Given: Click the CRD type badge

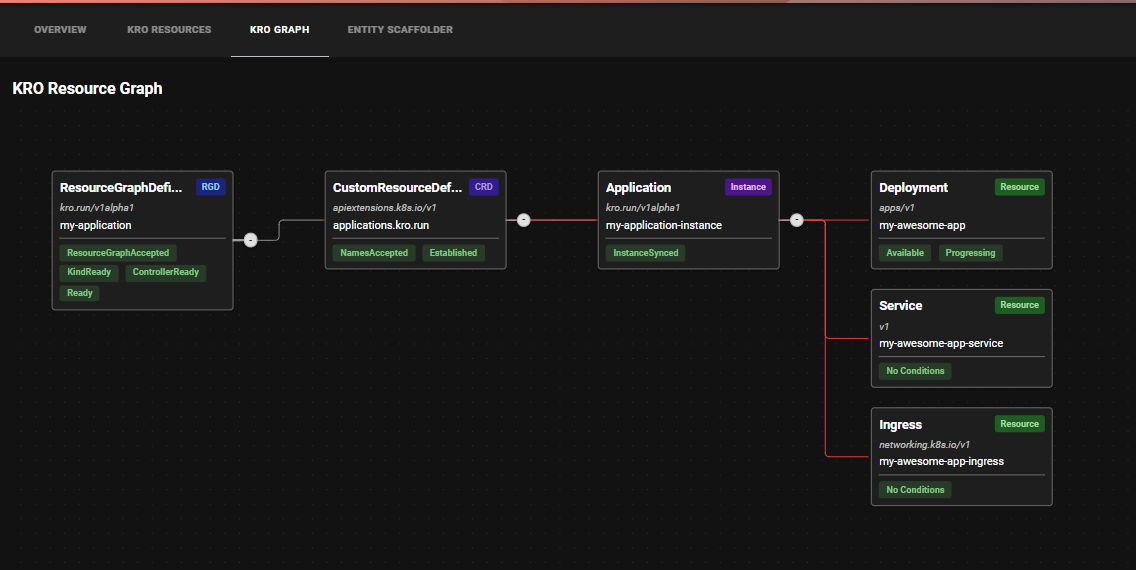Looking at the screenshot, I should click(483, 187).
